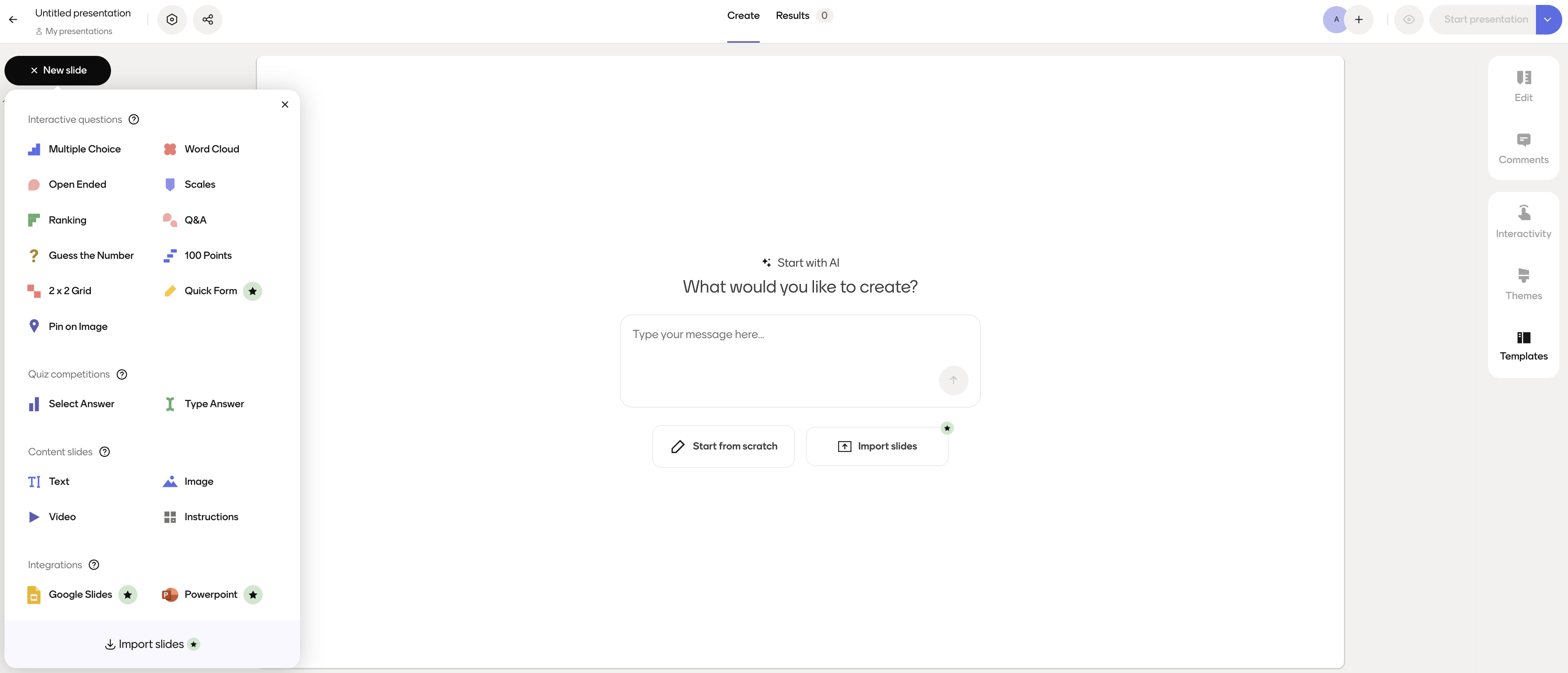Image resolution: width=1568 pixels, height=673 pixels.
Task: Add an Open Ended slide
Action: (67, 185)
